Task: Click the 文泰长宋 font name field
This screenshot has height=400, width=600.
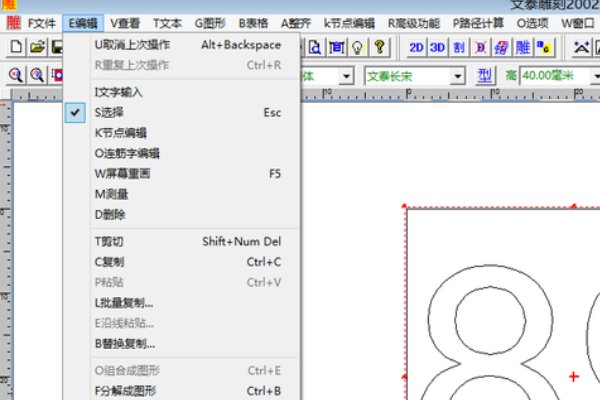Action: click(x=407, y=76)
